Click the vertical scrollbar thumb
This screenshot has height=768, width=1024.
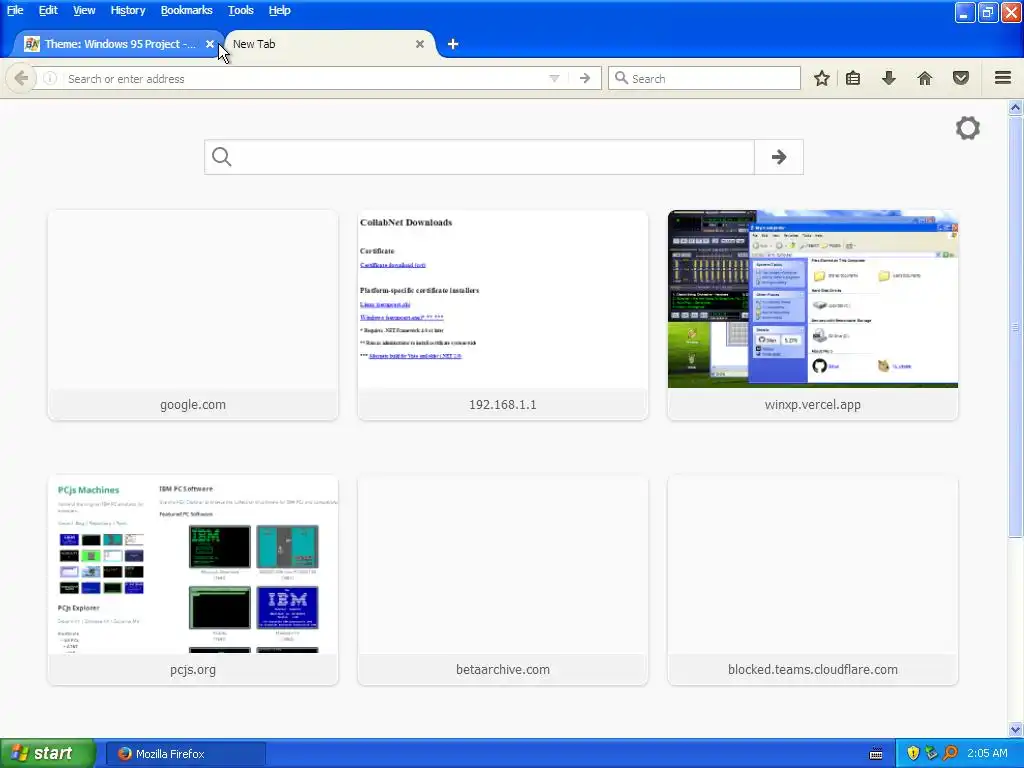point(1016,327)
